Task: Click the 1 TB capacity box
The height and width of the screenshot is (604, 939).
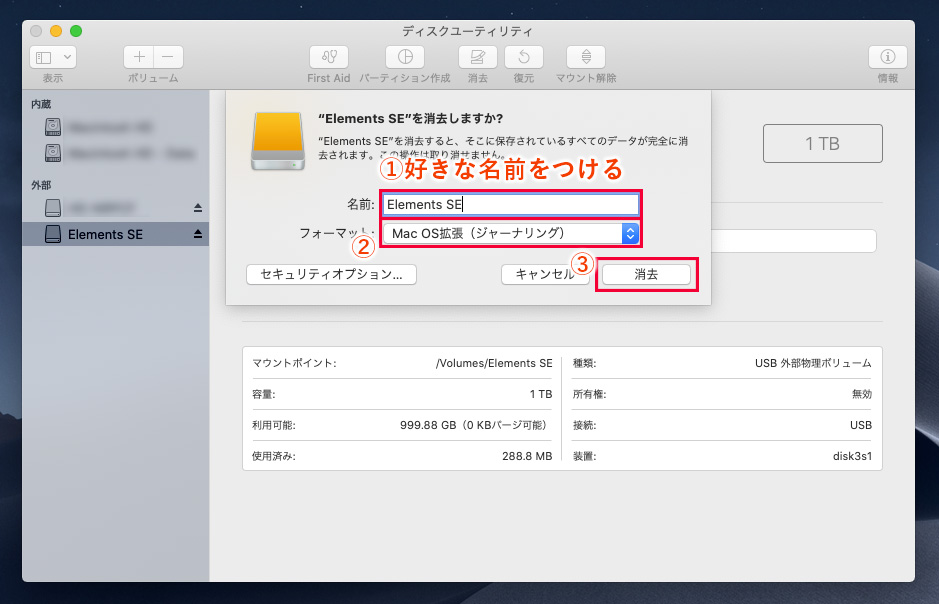Action: pos(822,144)
